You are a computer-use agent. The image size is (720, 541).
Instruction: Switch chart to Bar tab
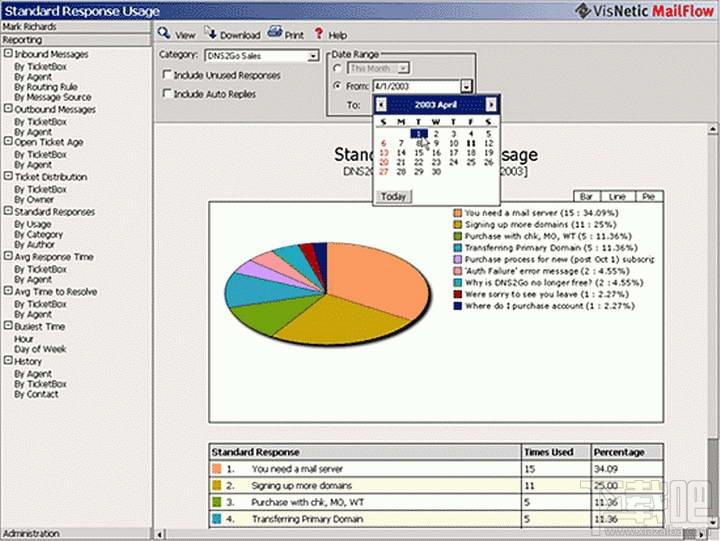point(586,197)
